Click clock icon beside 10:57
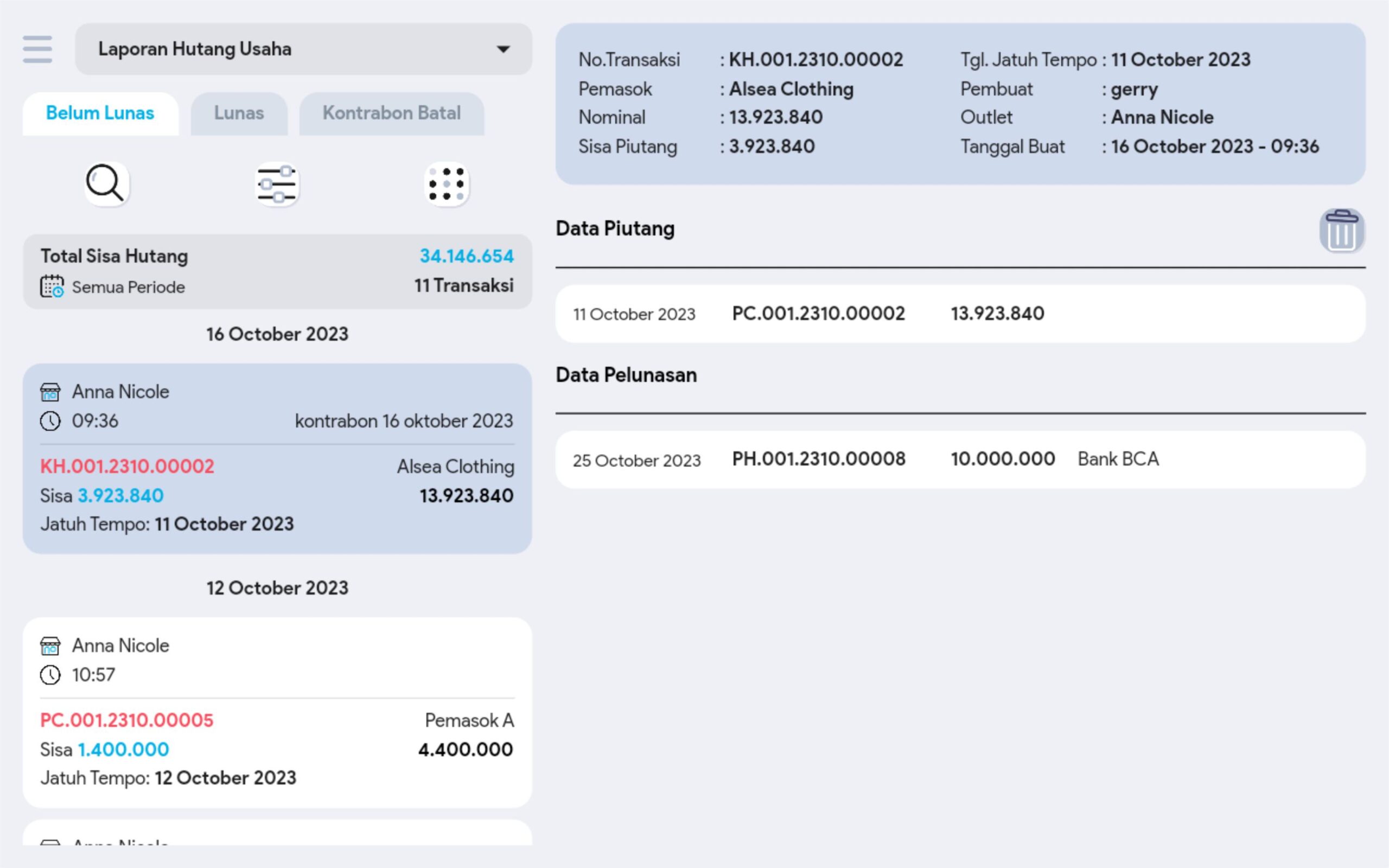This screenshot has height=868, width=1389. (x=50, y=674)
